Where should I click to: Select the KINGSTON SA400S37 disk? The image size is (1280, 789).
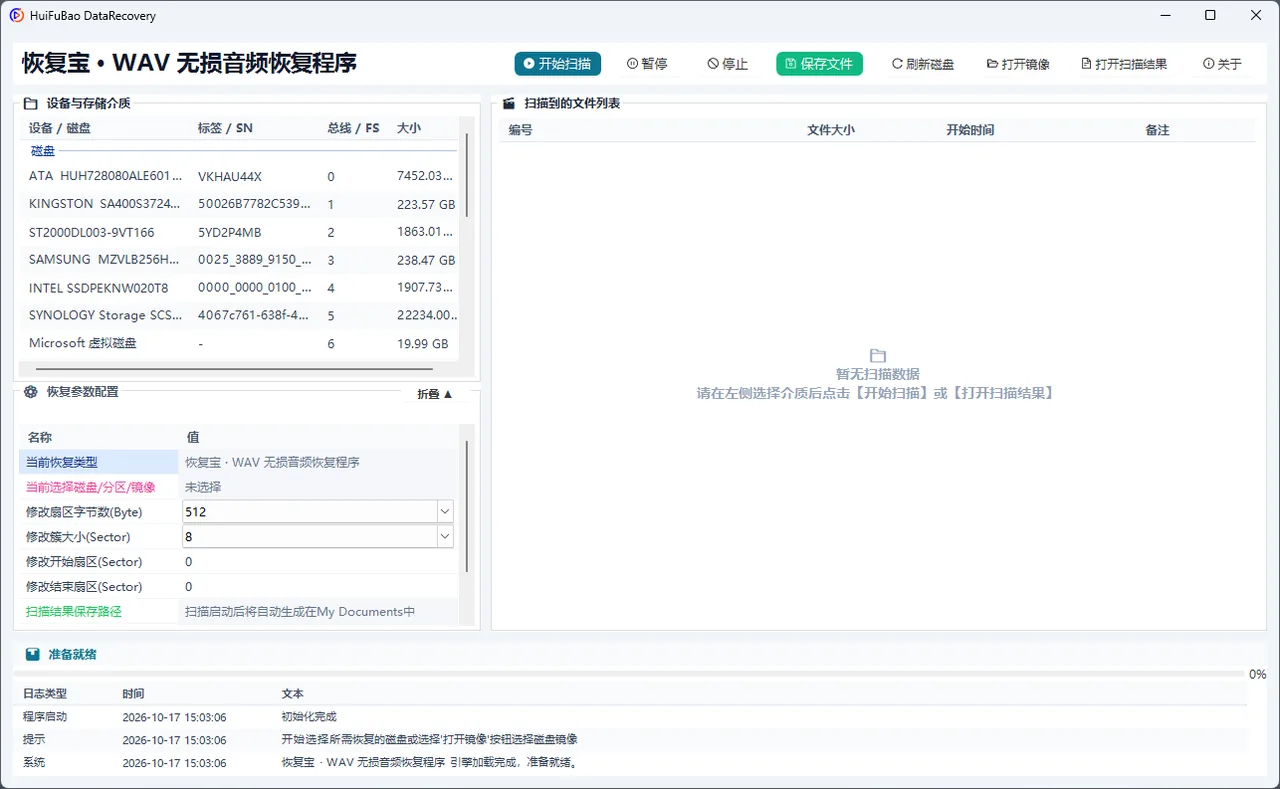pyautogui.click(x=240, y=204)
